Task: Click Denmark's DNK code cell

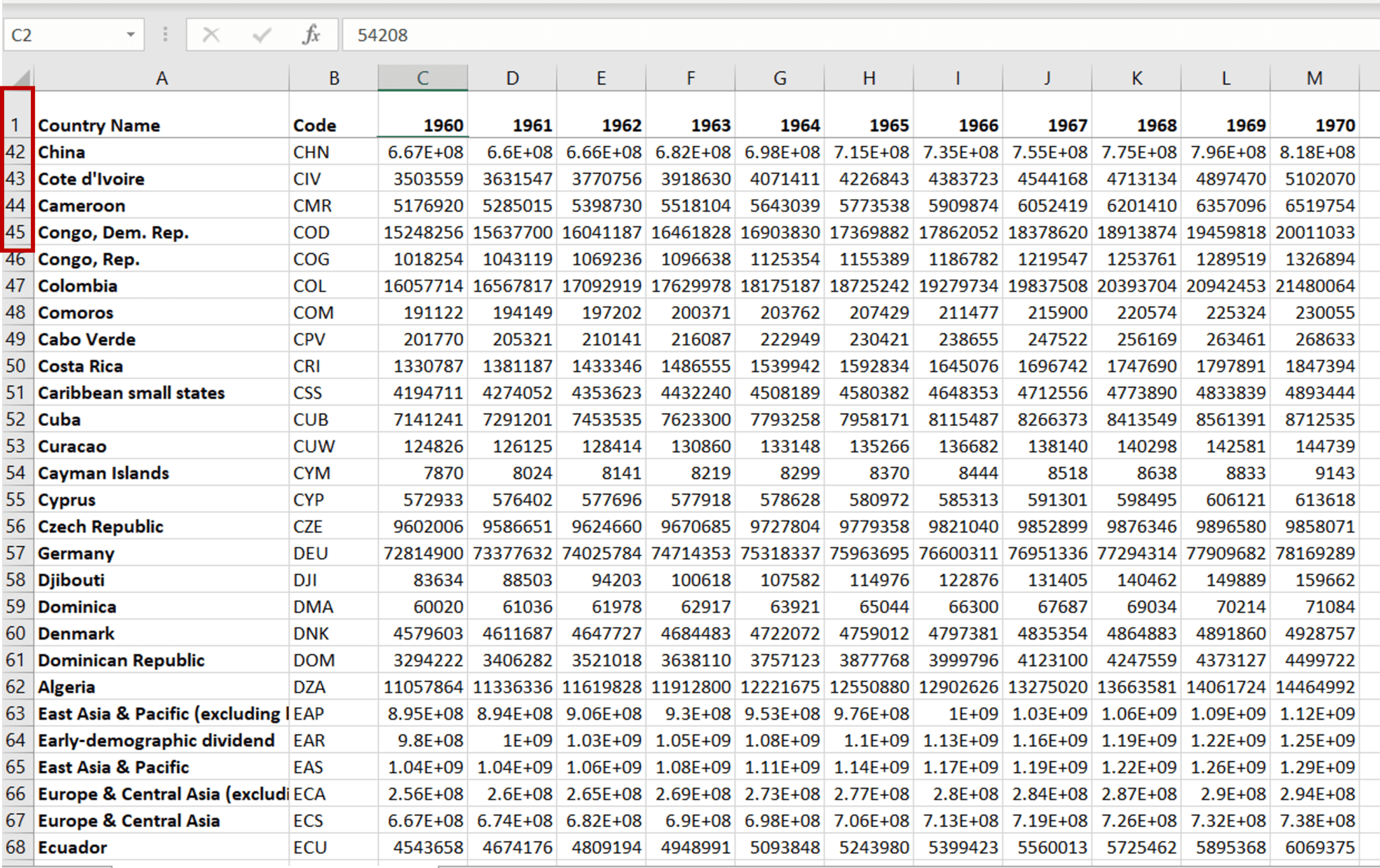Action: coord(334,633)
